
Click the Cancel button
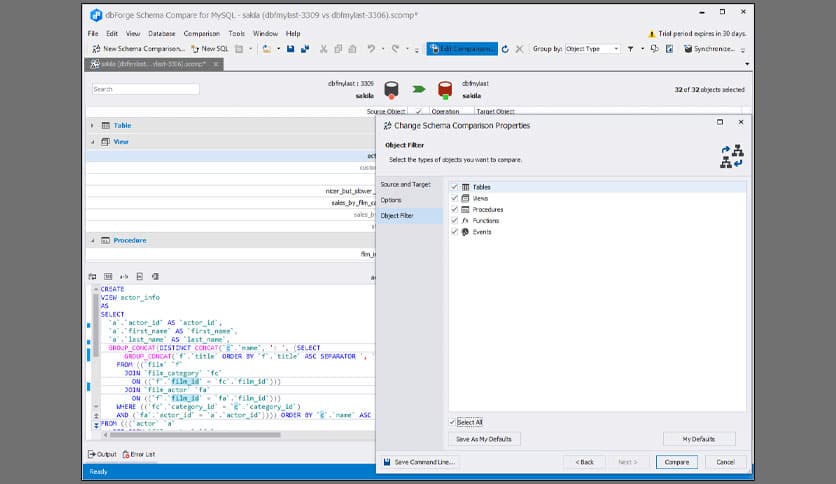coord(725,462)
